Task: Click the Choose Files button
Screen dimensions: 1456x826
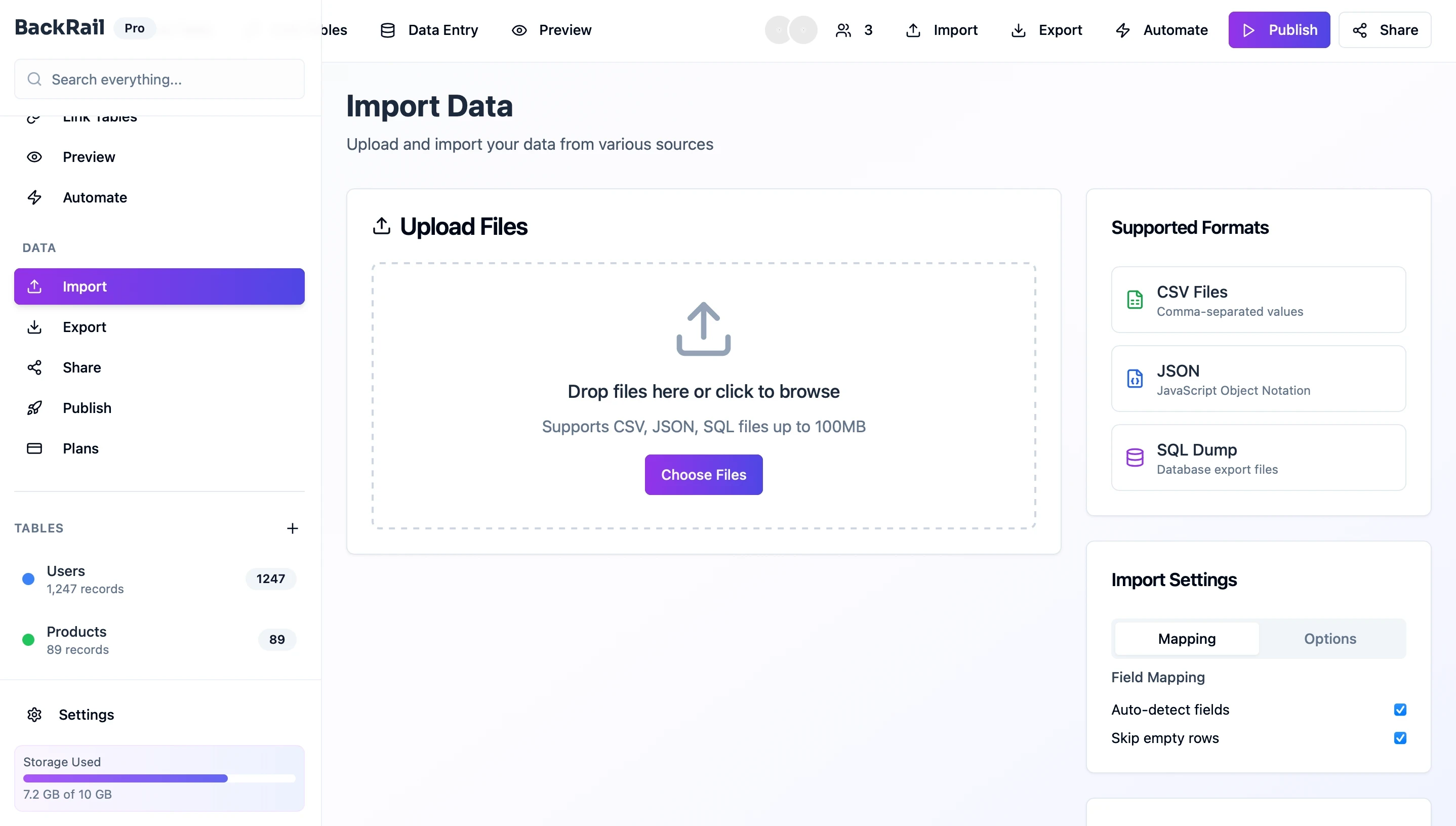Action: 704,475
